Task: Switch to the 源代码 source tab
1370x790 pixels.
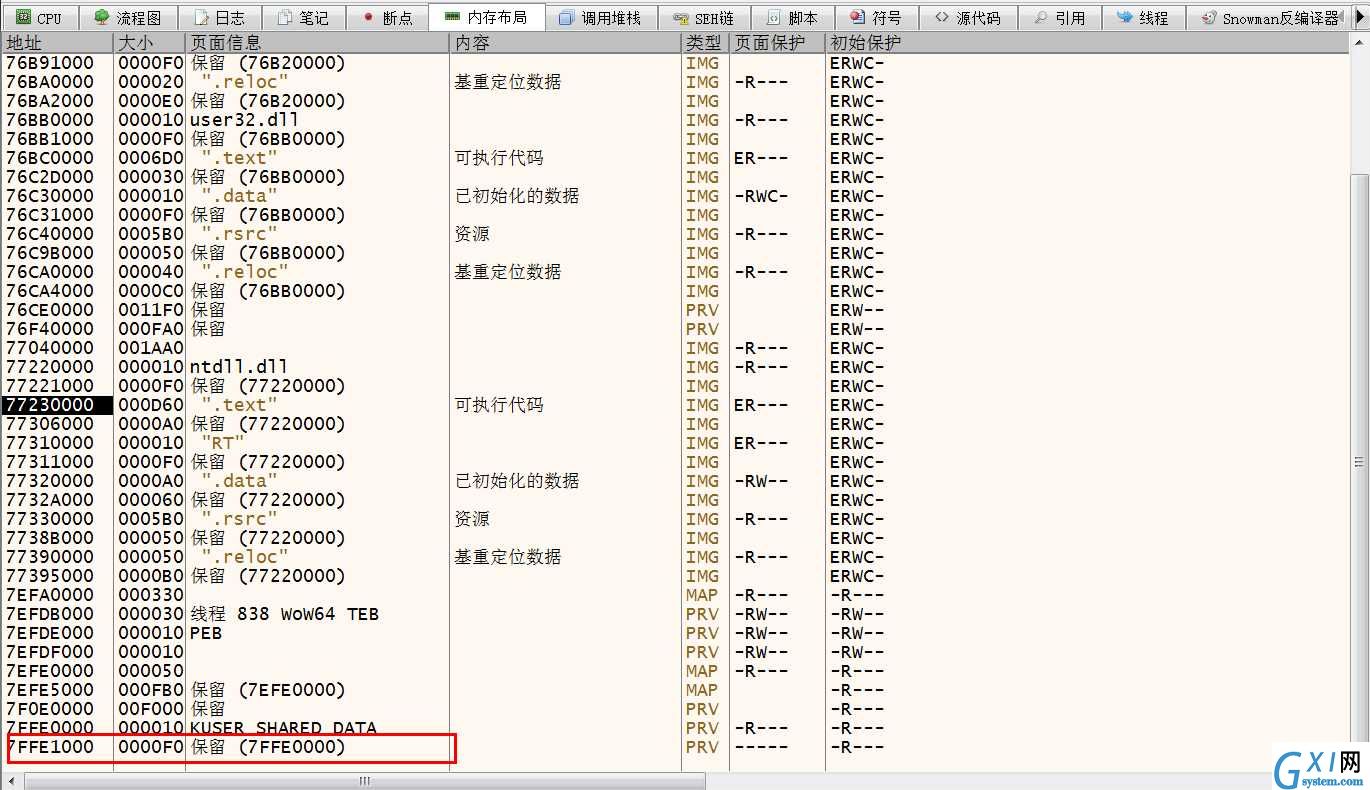Action: pos(968,18)
